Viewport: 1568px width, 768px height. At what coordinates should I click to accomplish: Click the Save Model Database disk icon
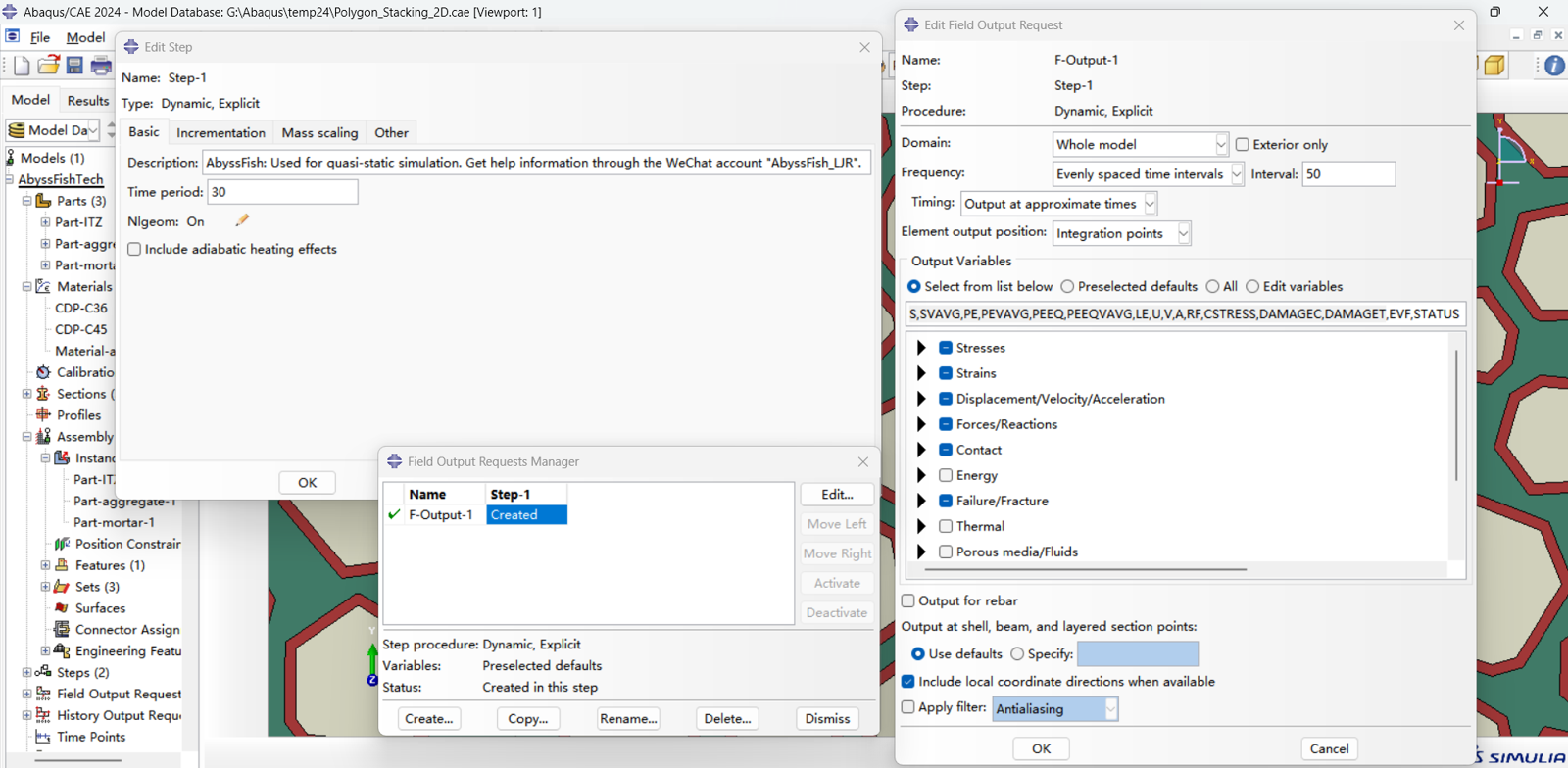pyautogui.click(x=74, y=66)
